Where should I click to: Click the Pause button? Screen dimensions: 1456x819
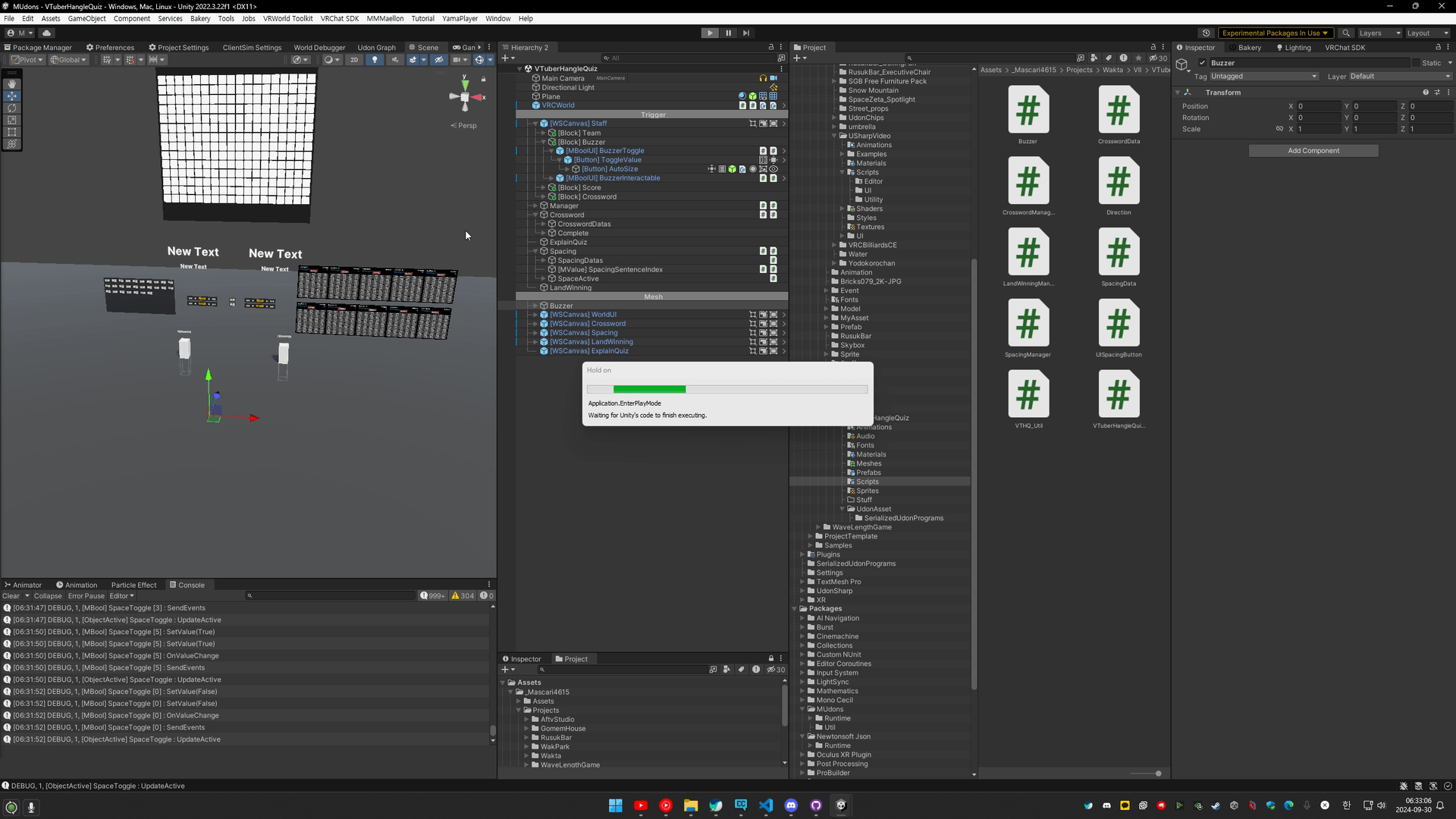728,33
